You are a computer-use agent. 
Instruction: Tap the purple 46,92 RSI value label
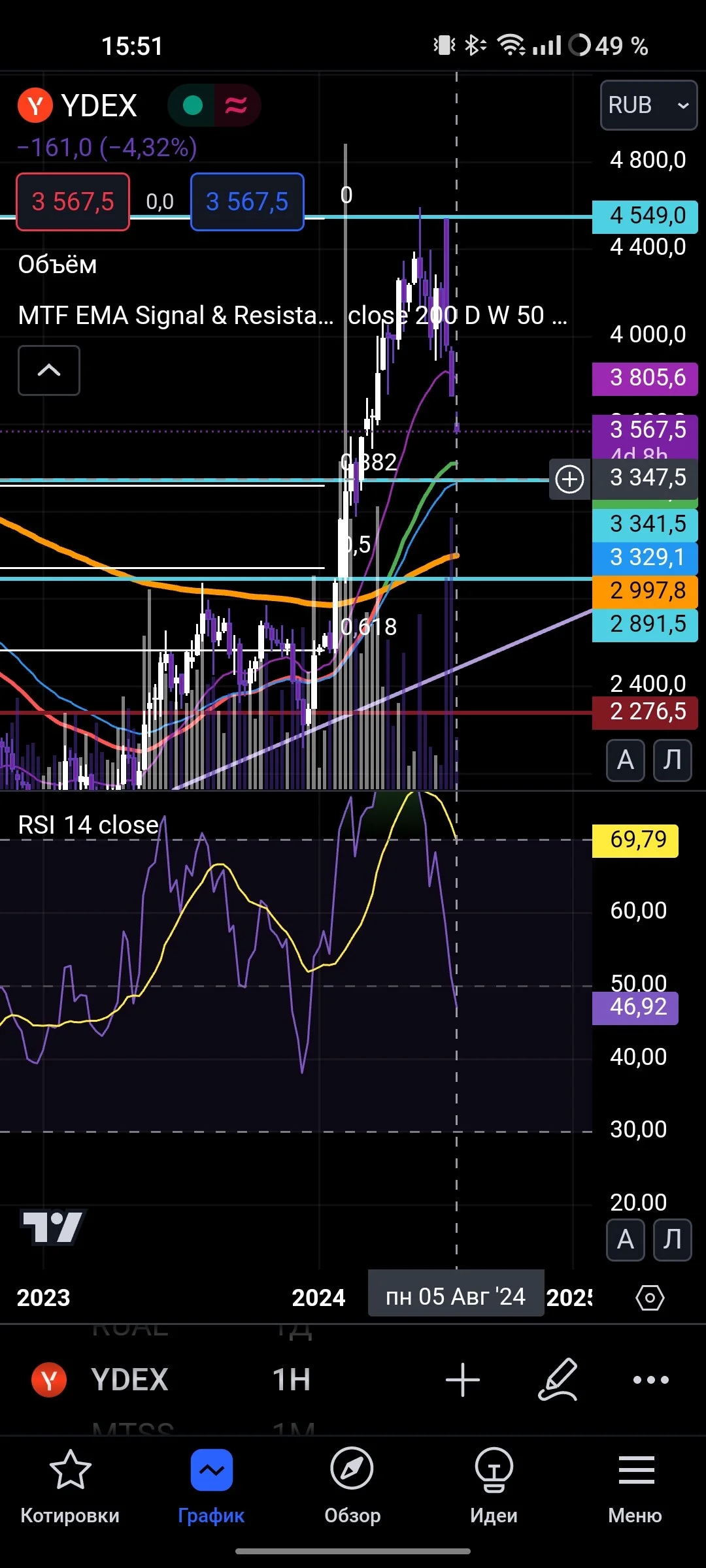pyautogui.click(x=635, y=1008)
